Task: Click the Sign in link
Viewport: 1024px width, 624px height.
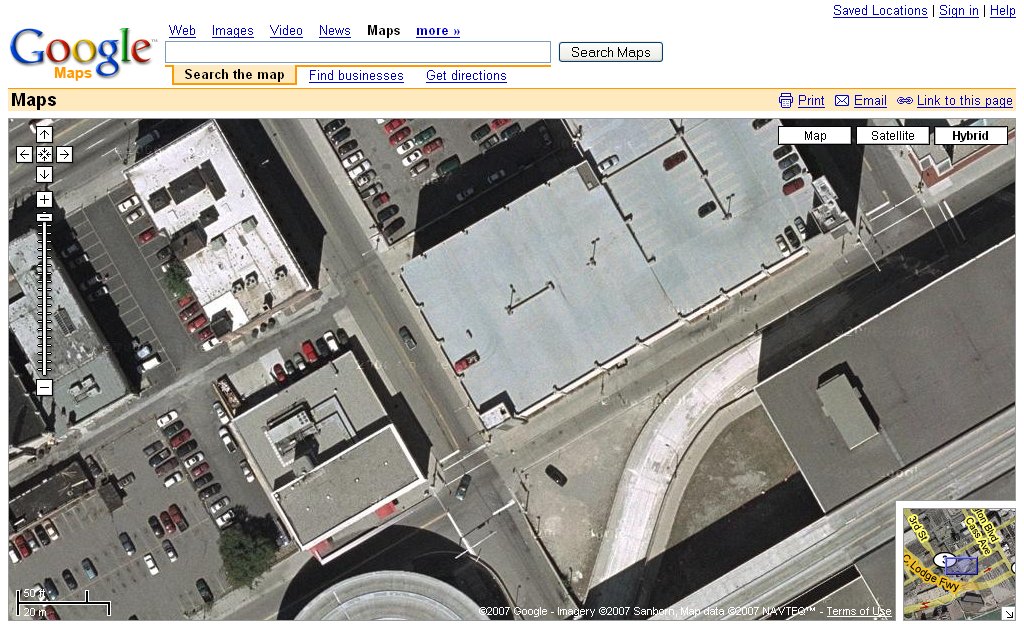Action: click(x=959, y=10)
